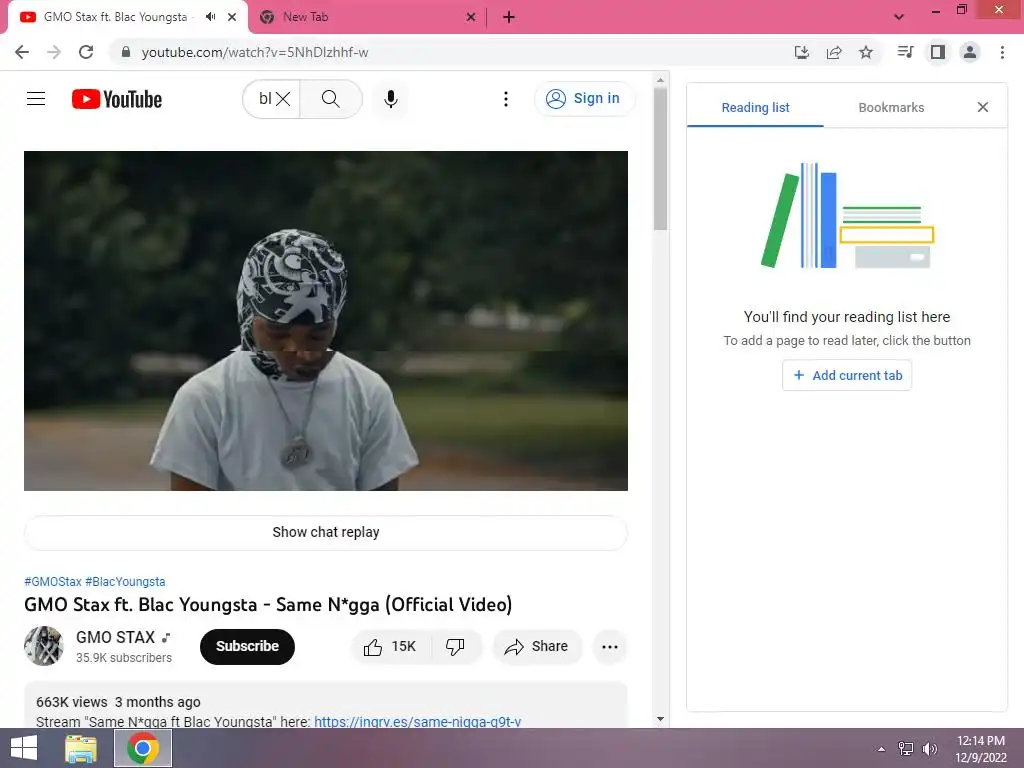The height and width of the screenshot is (768, 1024).
Task: Open the ingrv.es stream link
Action: tap(417, 722)
